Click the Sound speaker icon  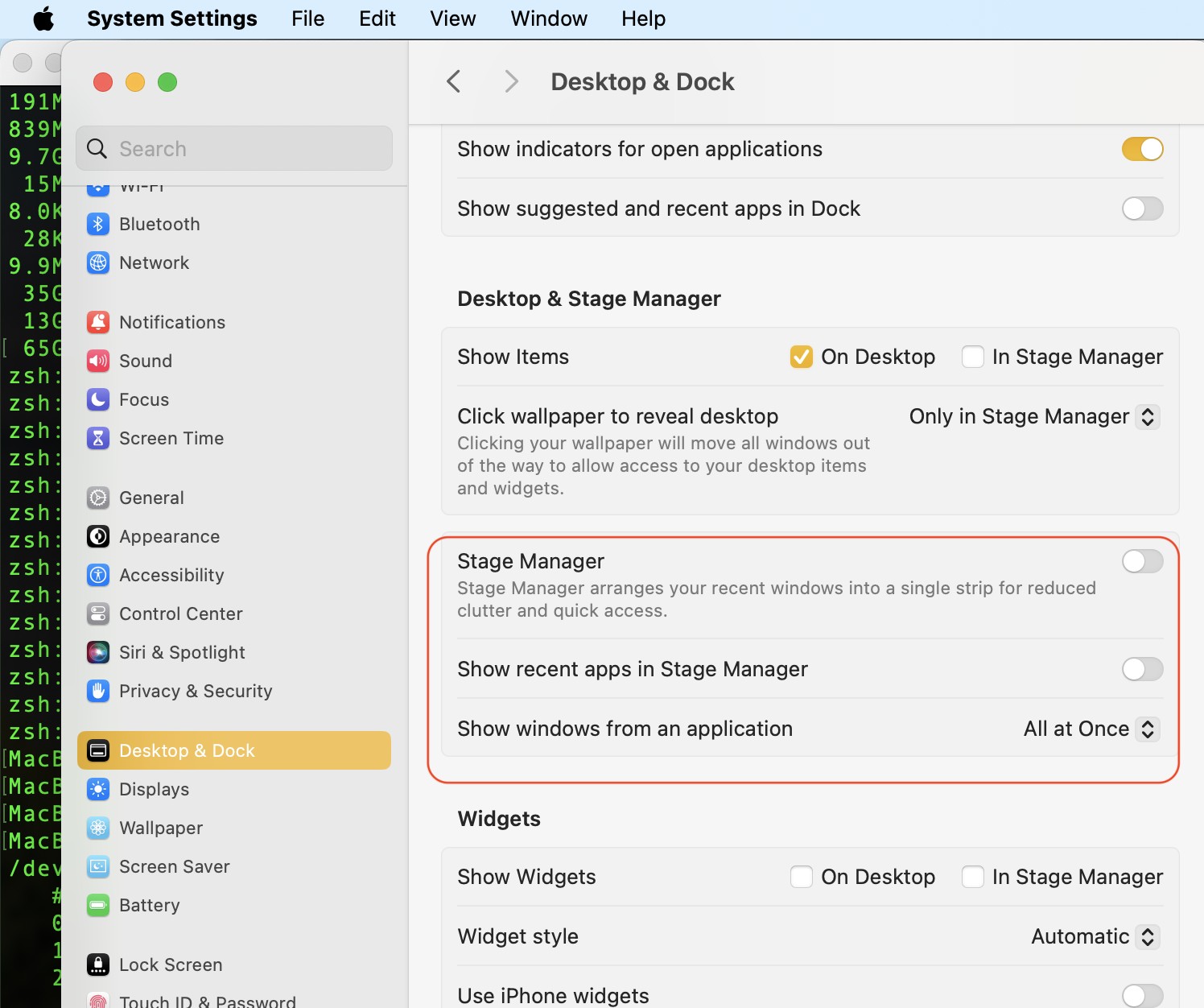(x=98, y=361)
